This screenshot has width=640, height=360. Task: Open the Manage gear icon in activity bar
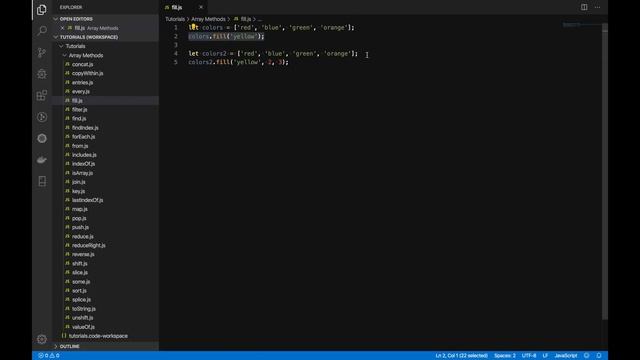(x=42, y=339)
